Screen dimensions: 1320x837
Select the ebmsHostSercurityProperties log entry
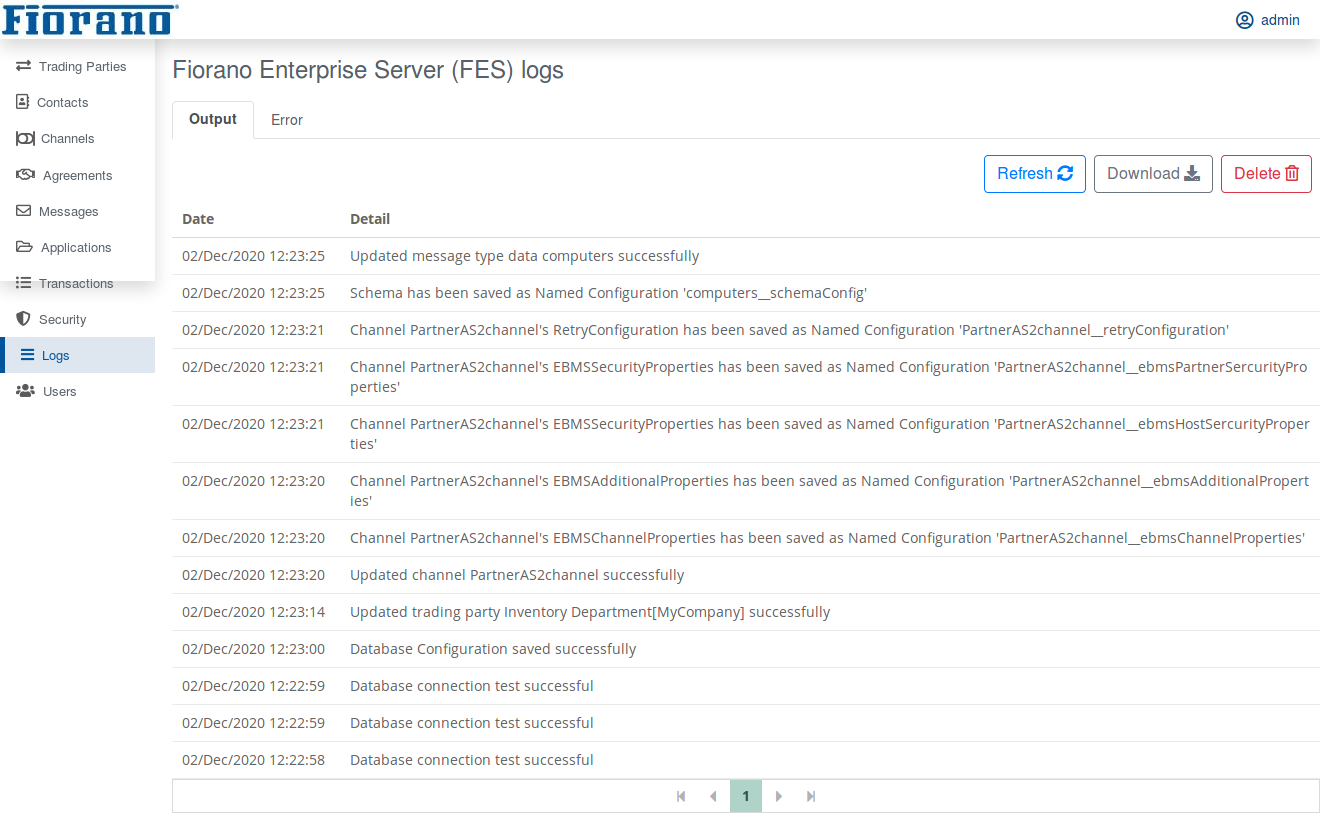point(746,434)
